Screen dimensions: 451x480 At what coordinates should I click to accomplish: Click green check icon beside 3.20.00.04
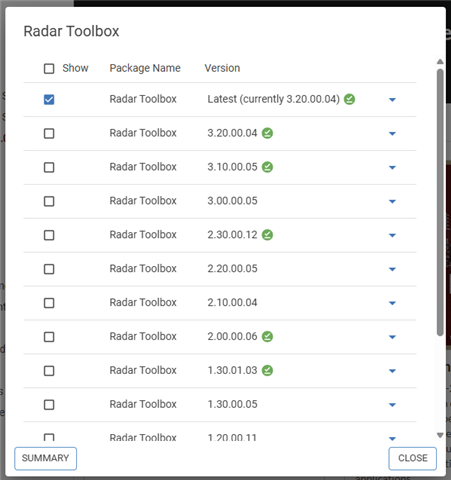coord(267,133)
